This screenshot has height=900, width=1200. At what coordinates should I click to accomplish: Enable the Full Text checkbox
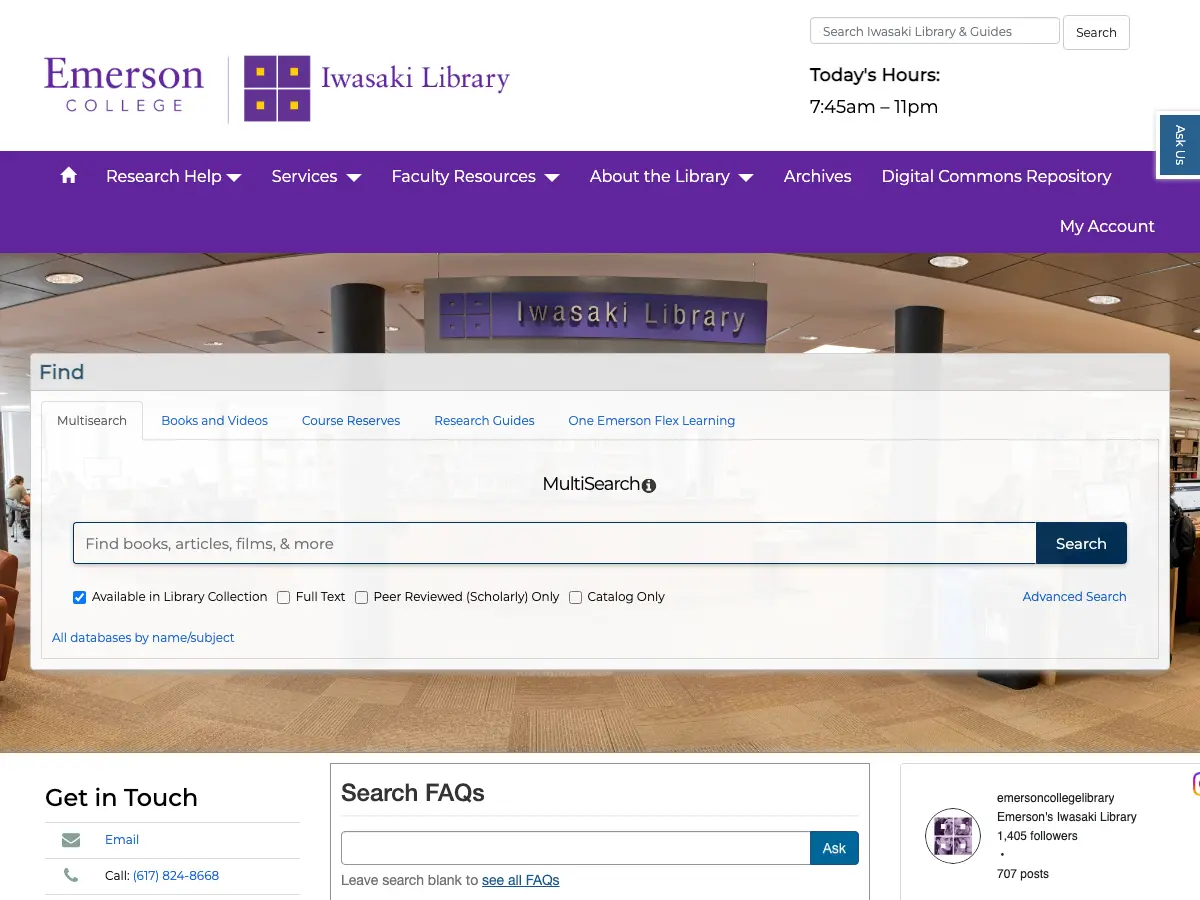(284, 597)
